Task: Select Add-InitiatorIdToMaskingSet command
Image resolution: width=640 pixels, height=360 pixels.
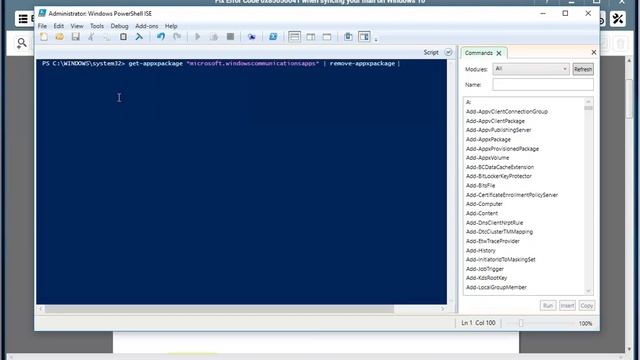Action: pyautogui.click(x=500, y=259)
